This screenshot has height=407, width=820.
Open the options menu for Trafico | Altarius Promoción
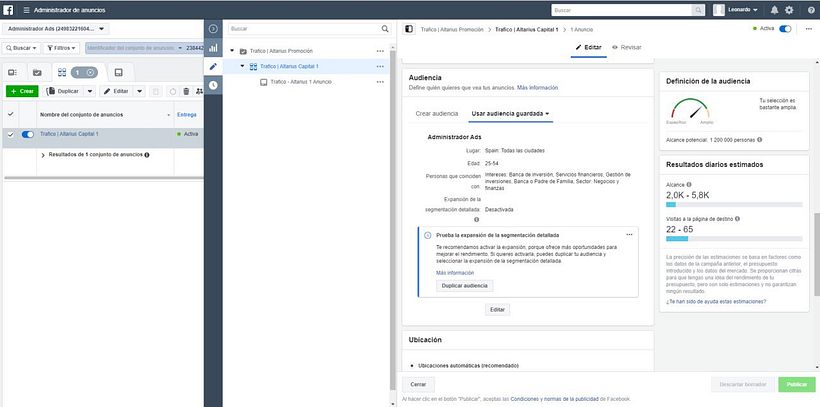pos(380,51)
